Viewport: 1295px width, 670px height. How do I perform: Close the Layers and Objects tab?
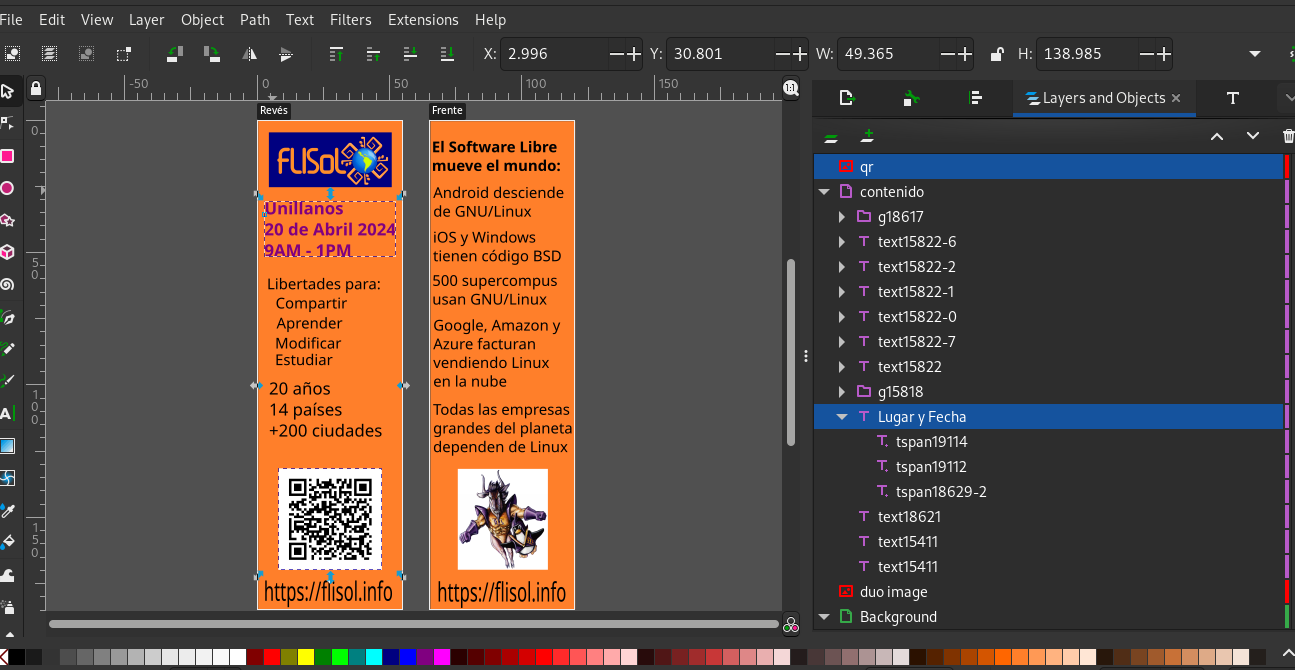click(x=1176, y=98)
